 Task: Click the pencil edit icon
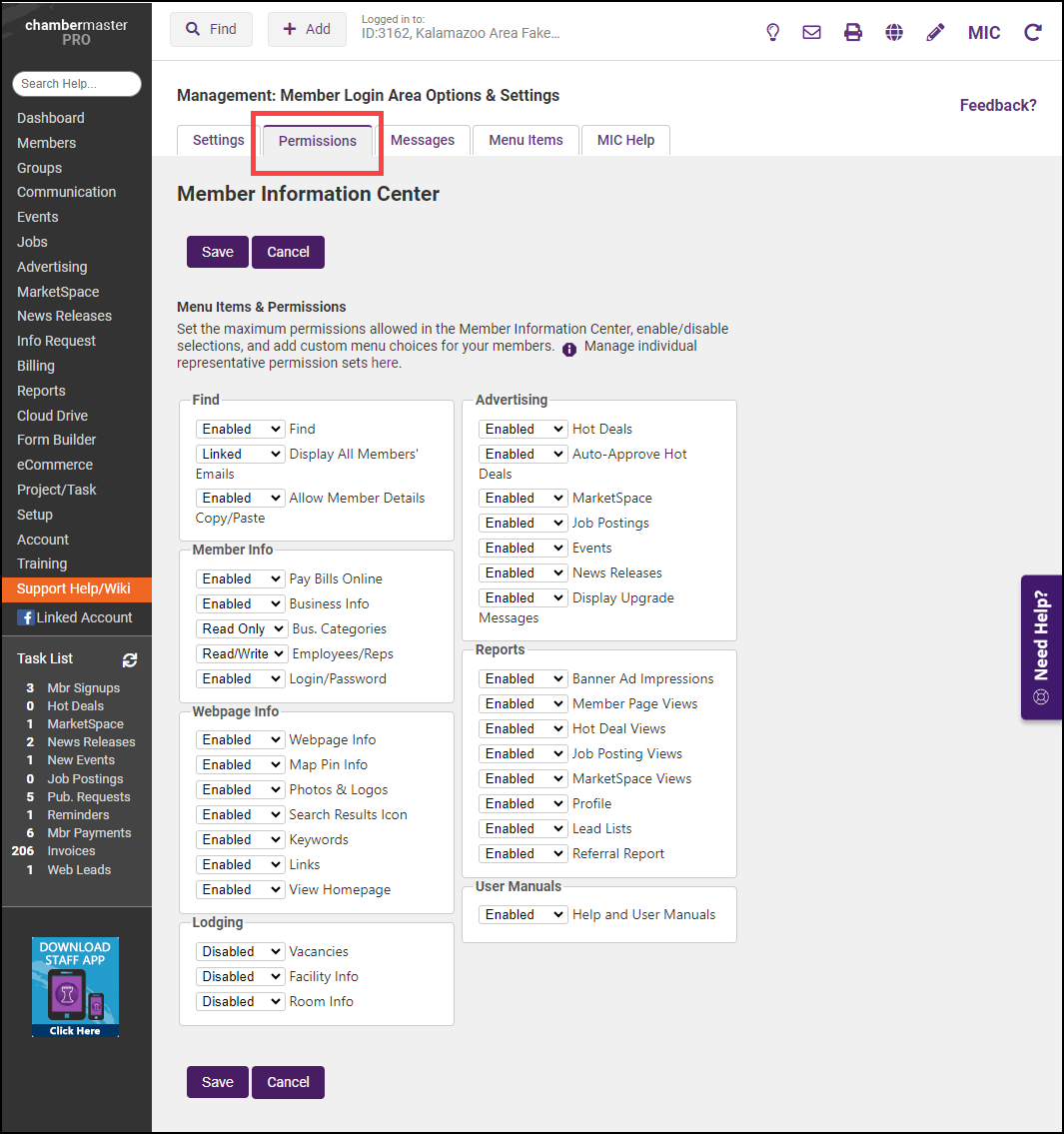(935, 32)
